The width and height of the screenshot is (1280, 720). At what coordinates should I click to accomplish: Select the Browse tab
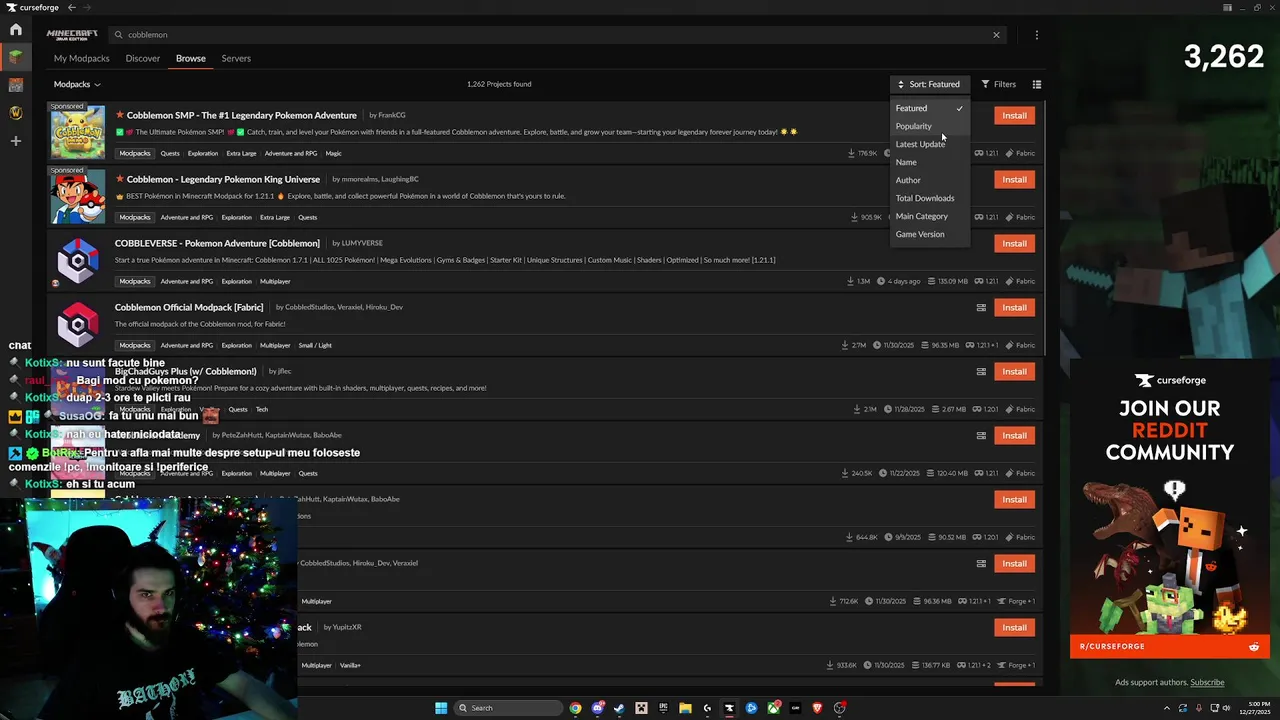click(191, 58)
